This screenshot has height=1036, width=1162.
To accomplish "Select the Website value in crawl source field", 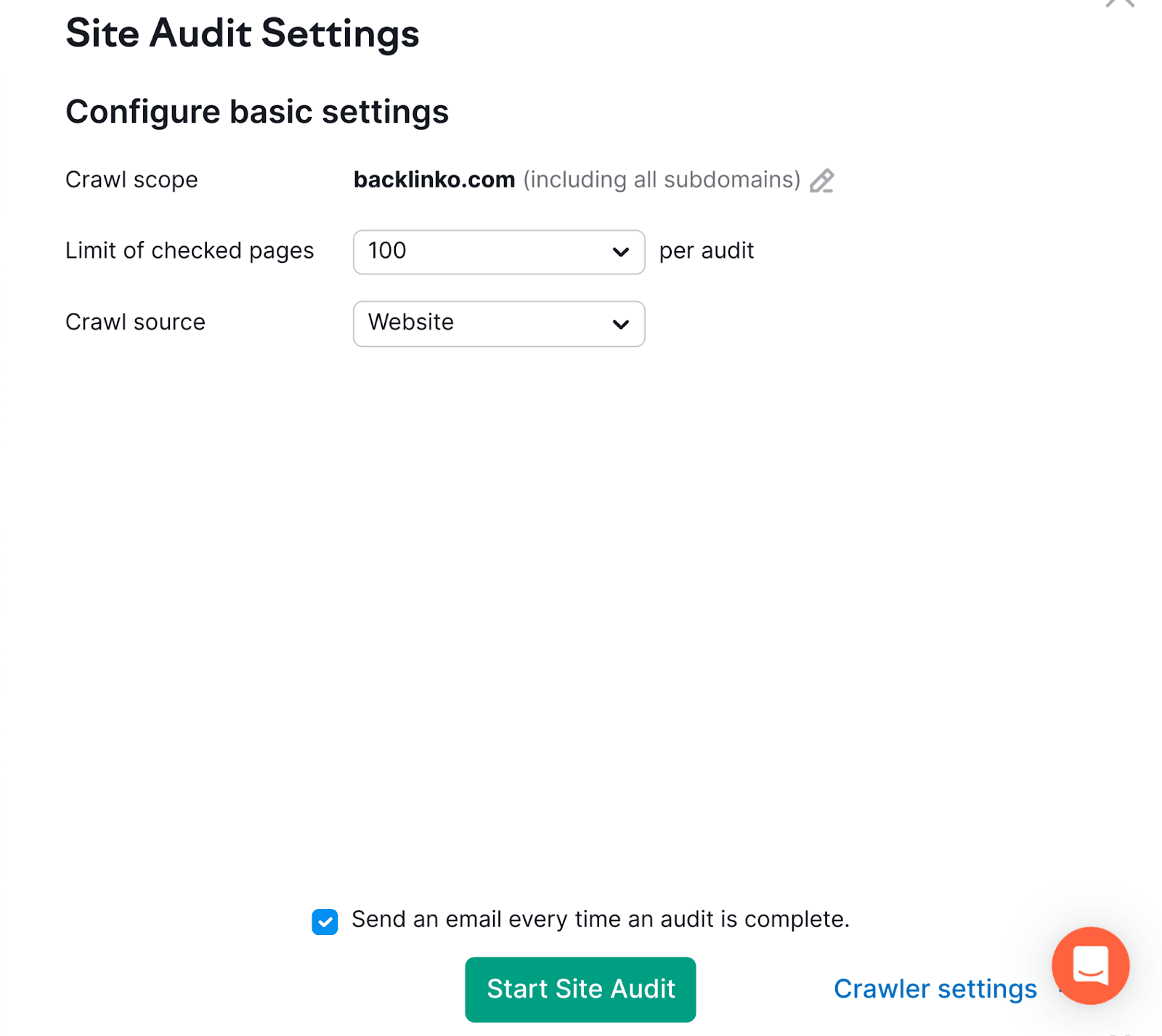I will 411,322.
